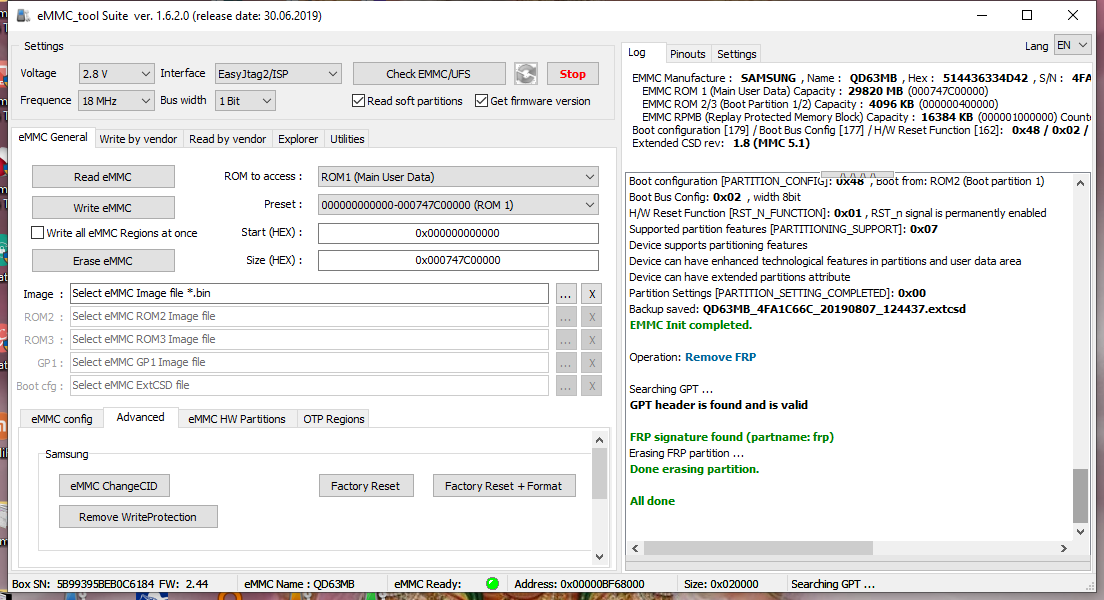Click 'Remove FRP' operation text in log
The width and height of the screenshot is (1104, 600).
coord(720,357)
